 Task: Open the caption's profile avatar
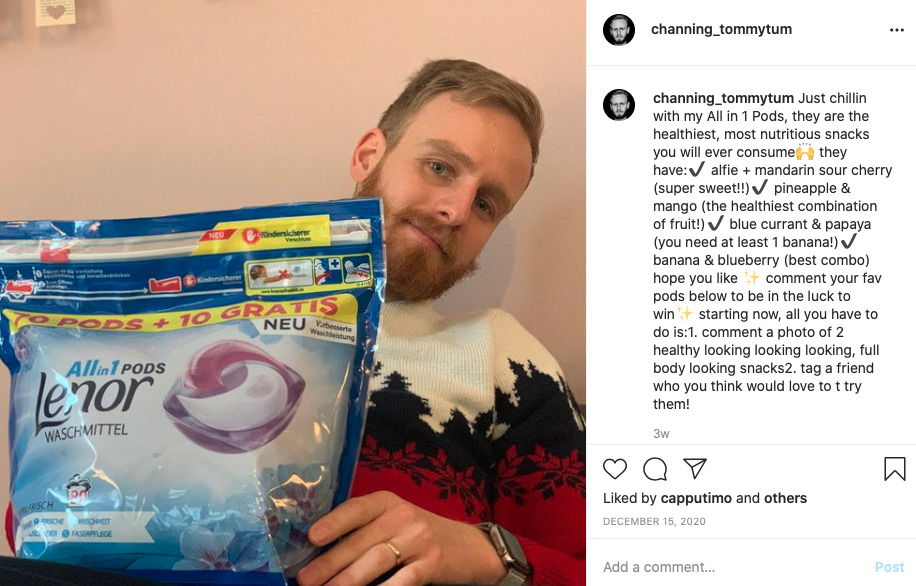point(619,105)
